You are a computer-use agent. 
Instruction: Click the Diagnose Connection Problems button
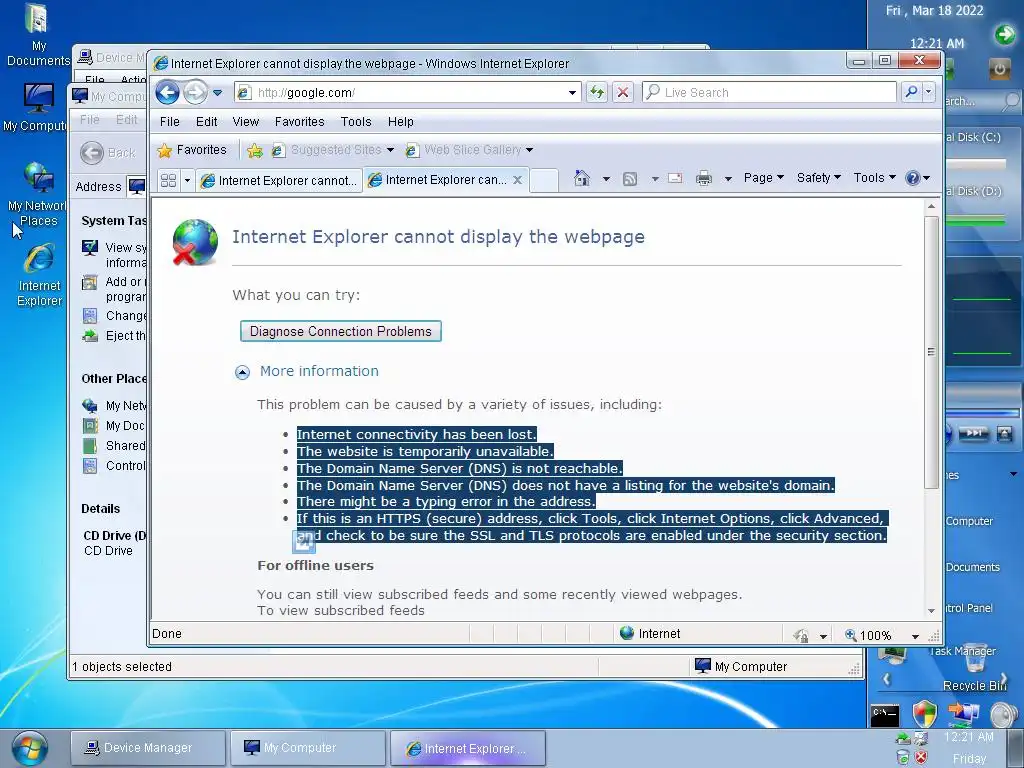[341, 331]
